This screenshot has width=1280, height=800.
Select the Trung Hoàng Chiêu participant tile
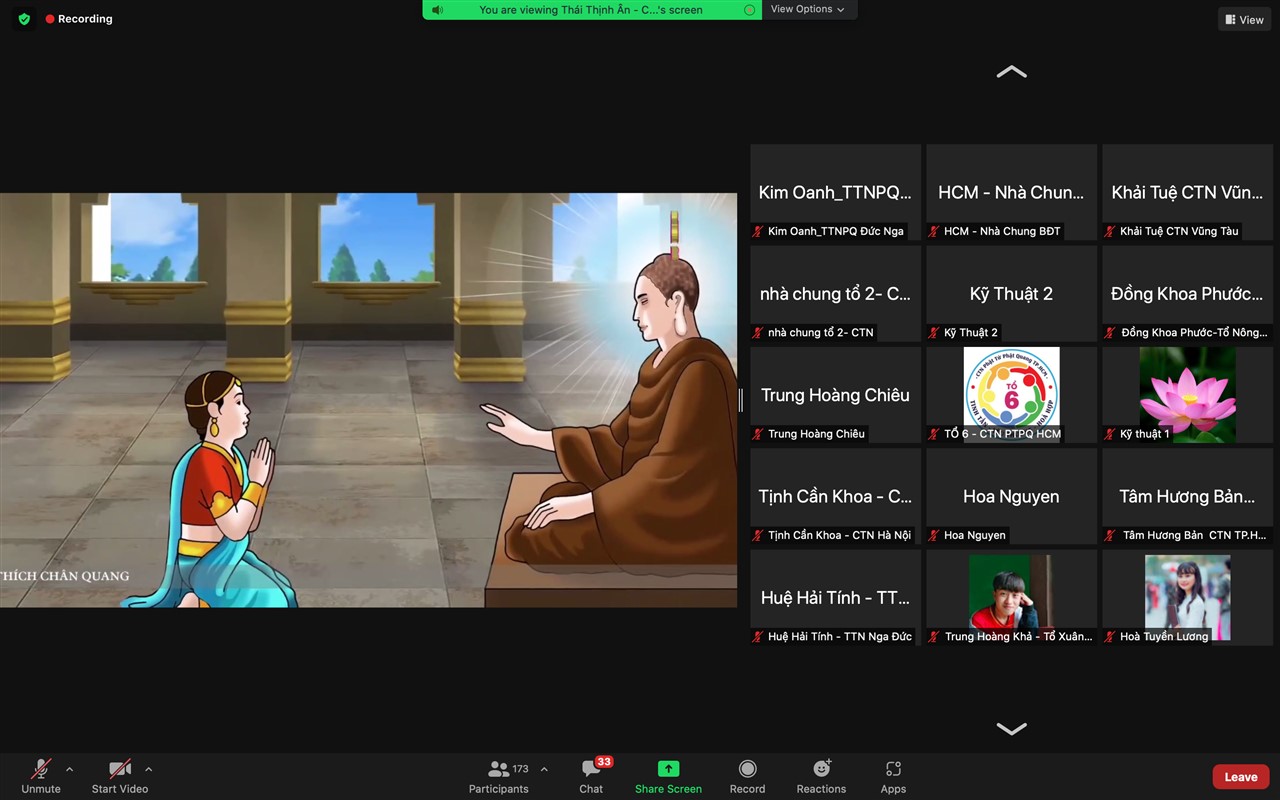835,394
